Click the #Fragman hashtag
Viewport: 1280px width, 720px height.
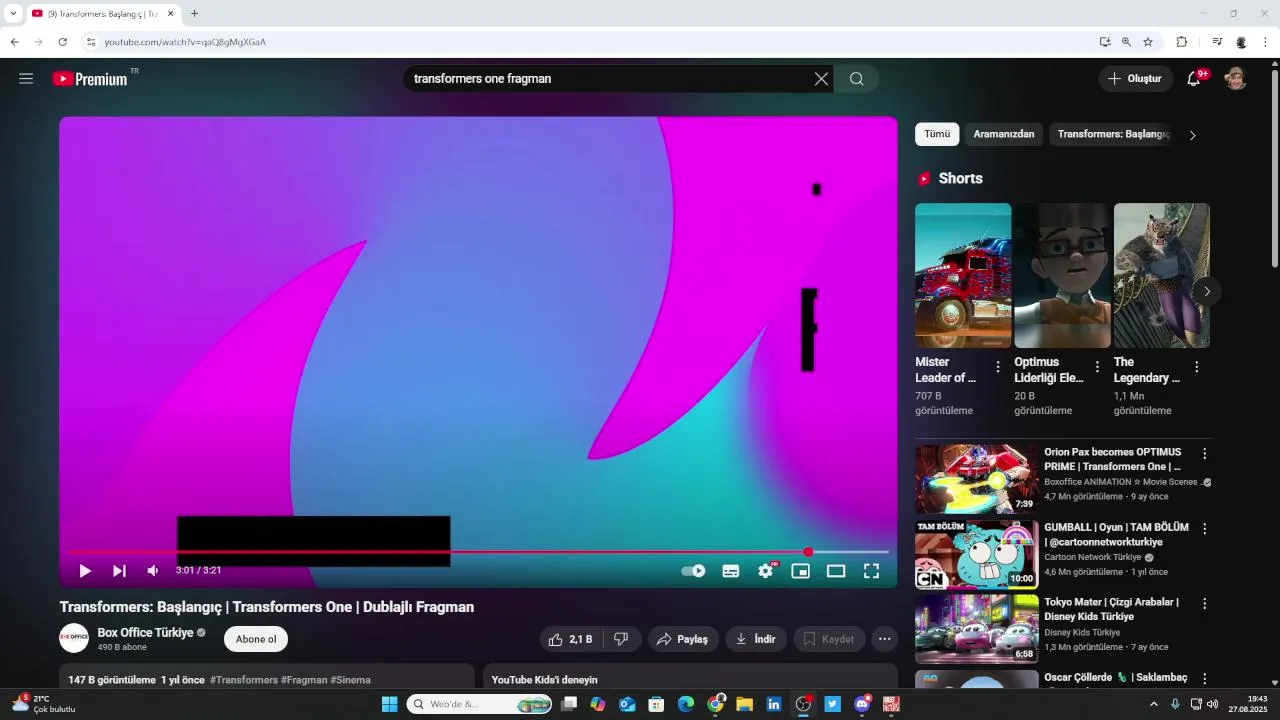point(304,680)
